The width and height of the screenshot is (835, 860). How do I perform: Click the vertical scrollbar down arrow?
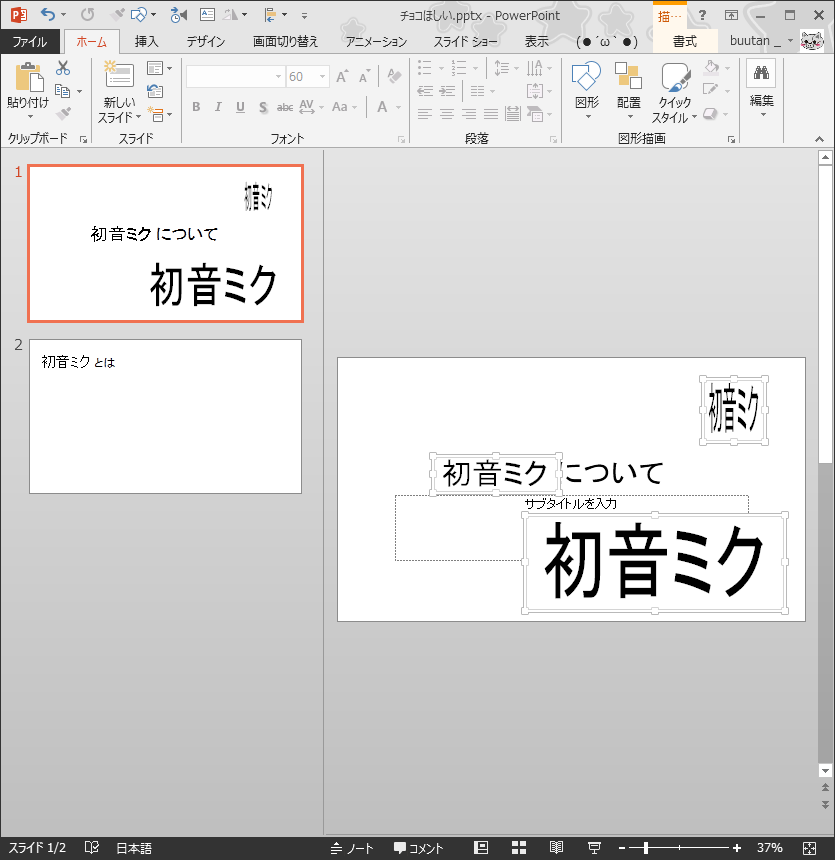[825, 771]
